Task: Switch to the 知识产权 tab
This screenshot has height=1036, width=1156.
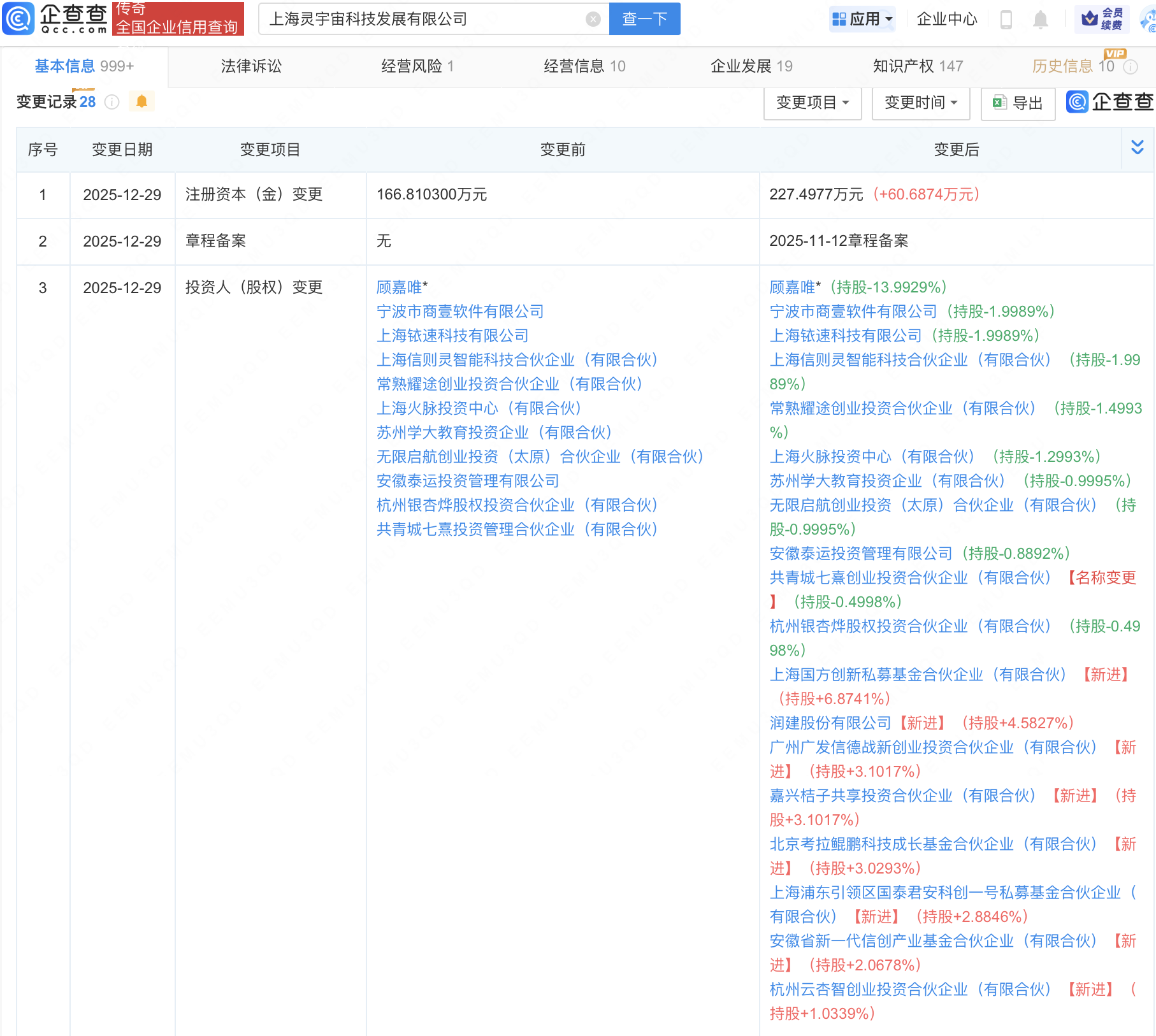Action: click(918, 66)
